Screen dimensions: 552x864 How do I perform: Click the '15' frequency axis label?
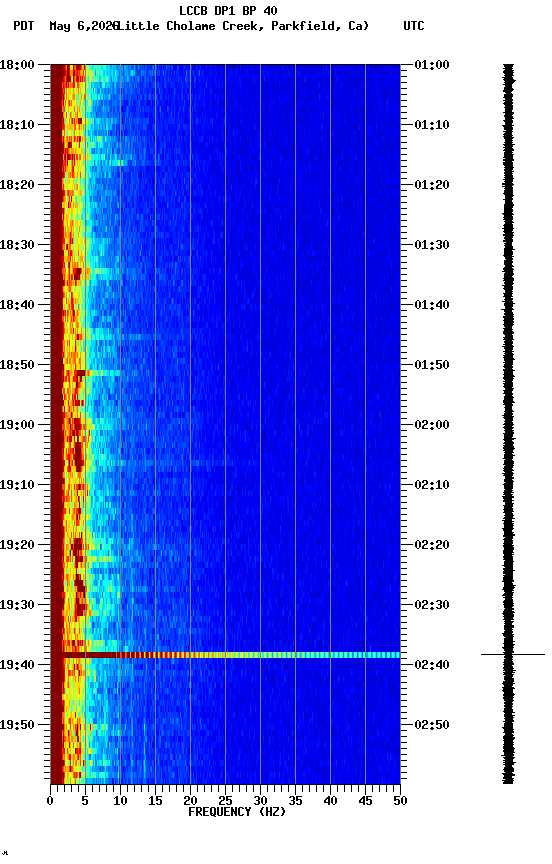pos(155,801)
